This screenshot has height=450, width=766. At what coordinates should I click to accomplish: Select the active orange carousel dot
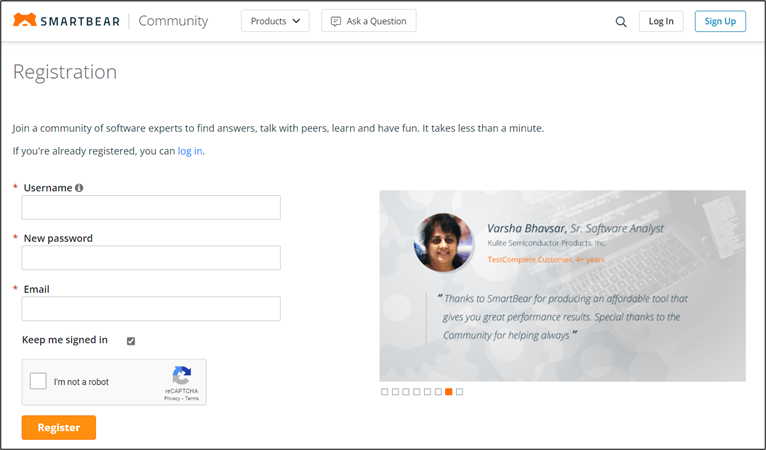coord(449,392)
